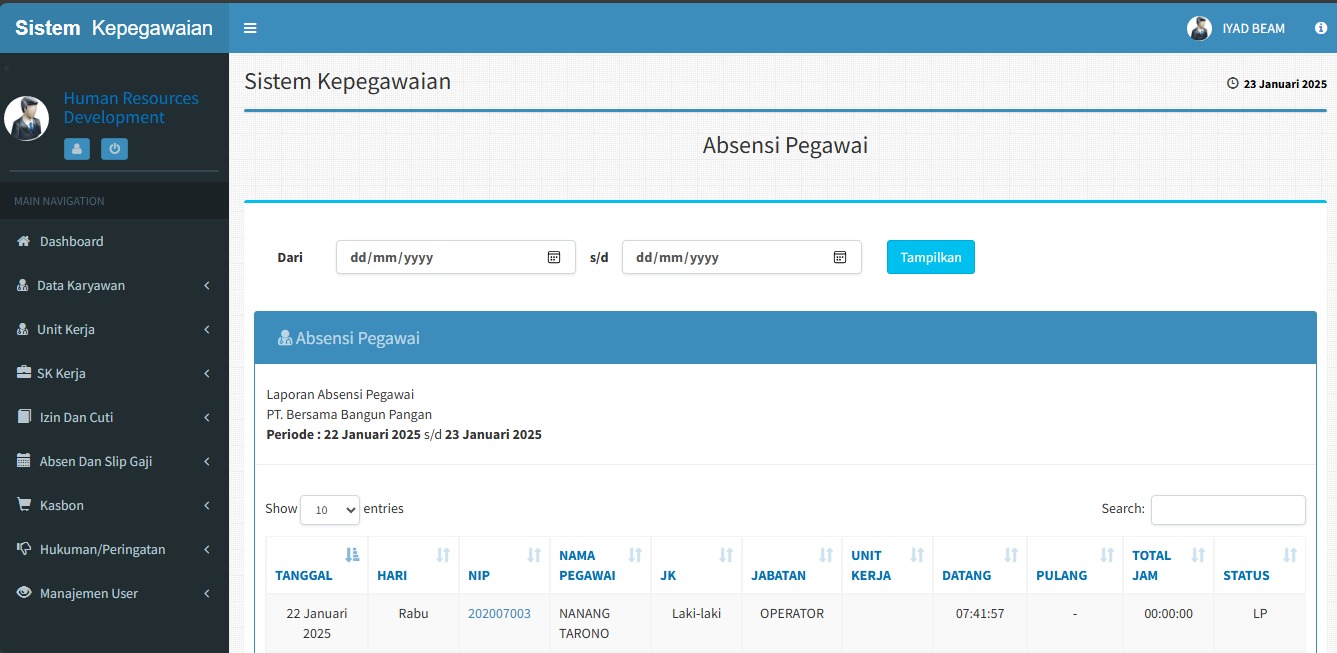Open IYAD BEAM user account menu
This screenshot has height=653, width=1337.
1236,28
